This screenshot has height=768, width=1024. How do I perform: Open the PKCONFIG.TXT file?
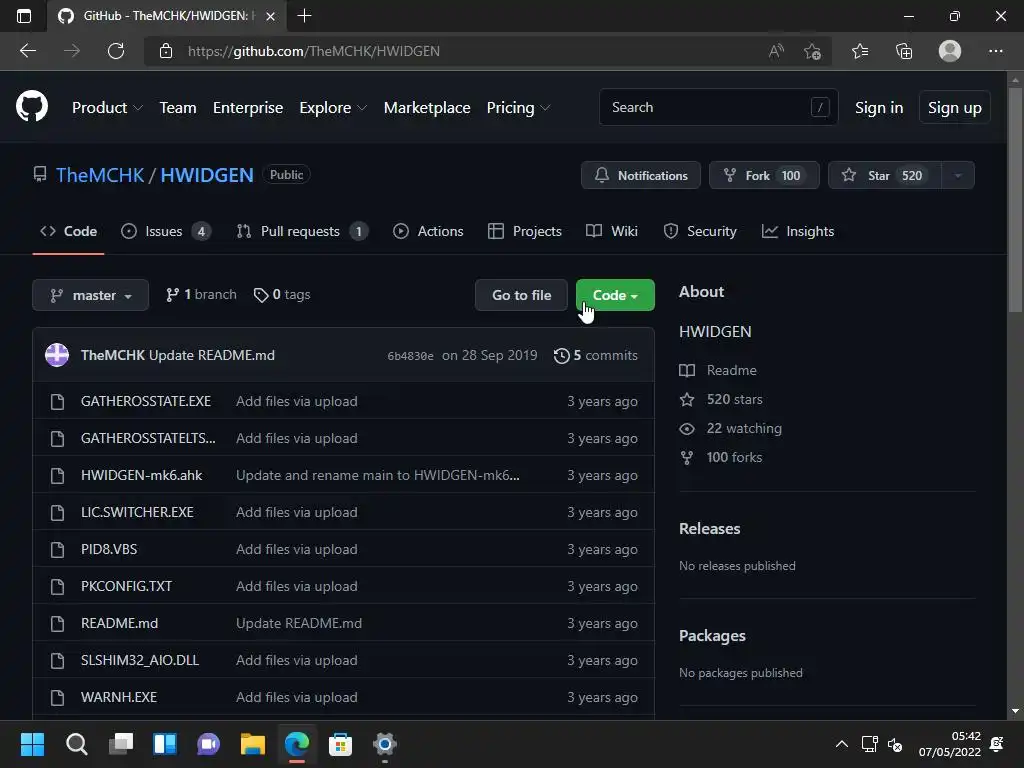click(127, 586)
